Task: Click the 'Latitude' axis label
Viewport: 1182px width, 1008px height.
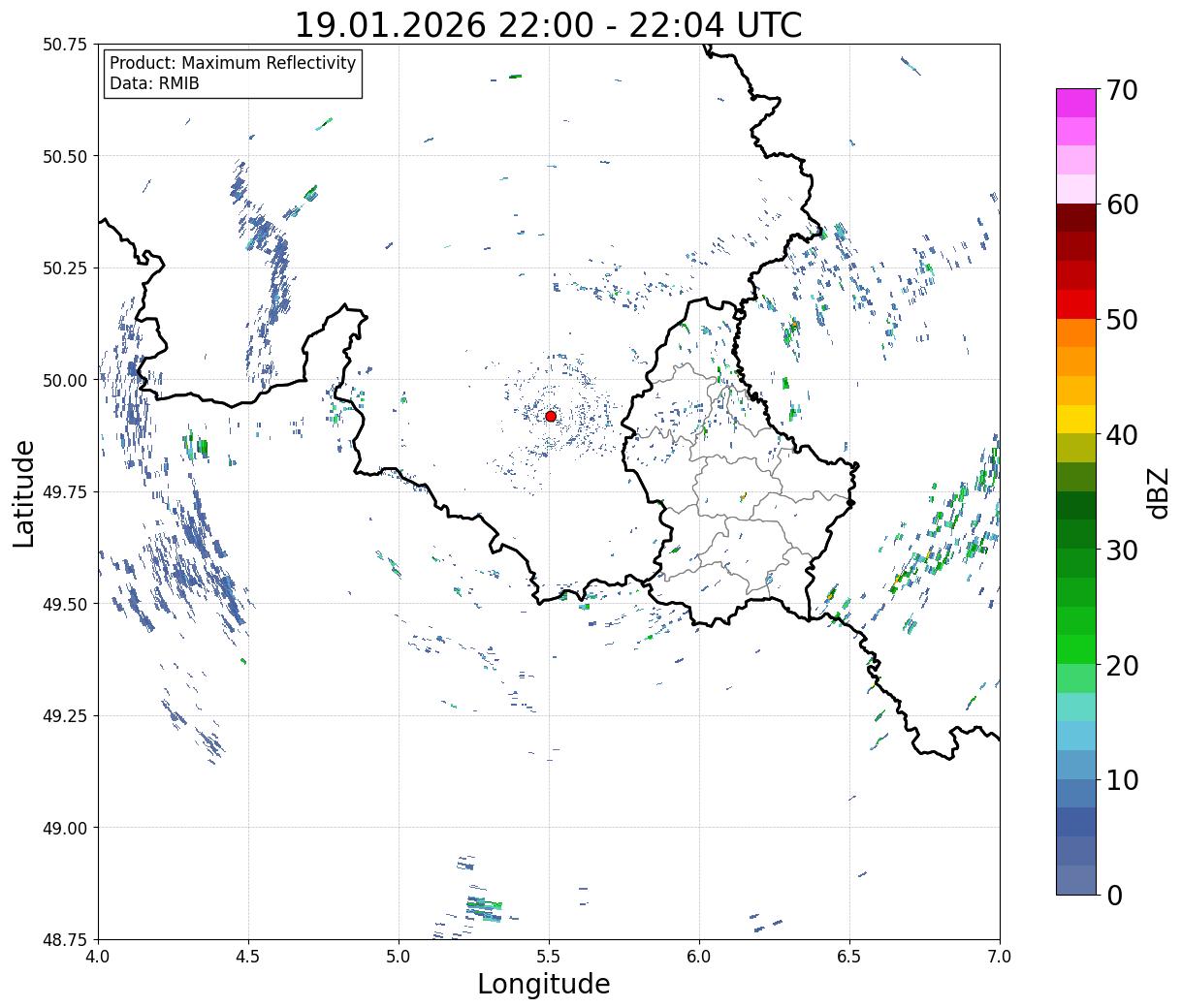Action: click(24, 492)
